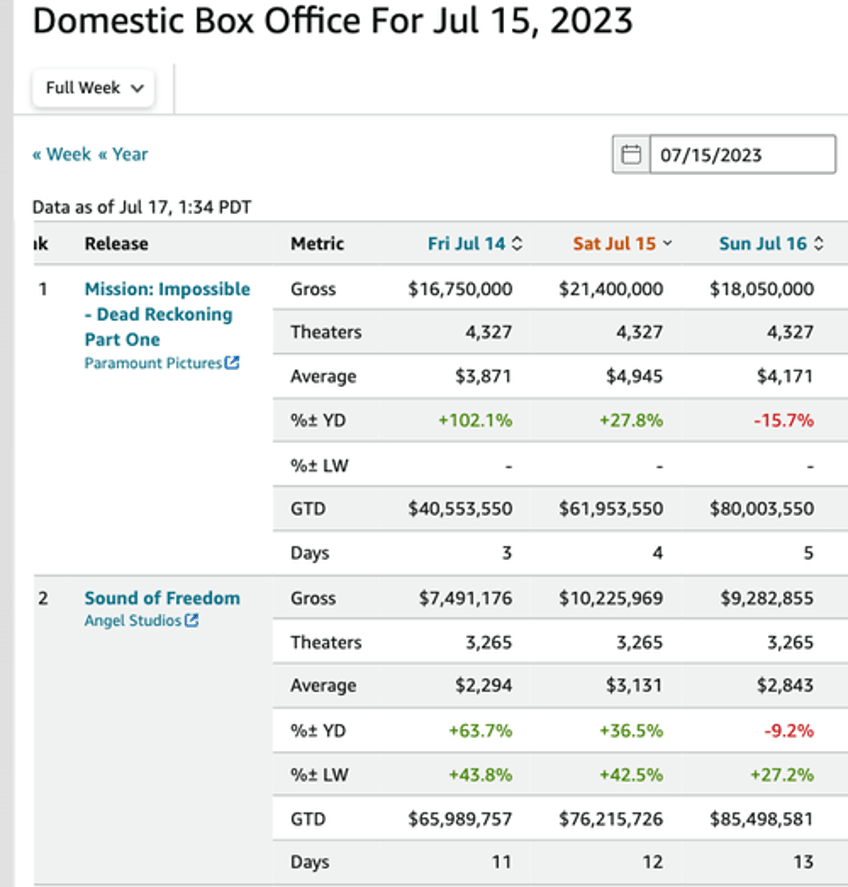Select the +27.8% YD change value

[x=631, y=420]
